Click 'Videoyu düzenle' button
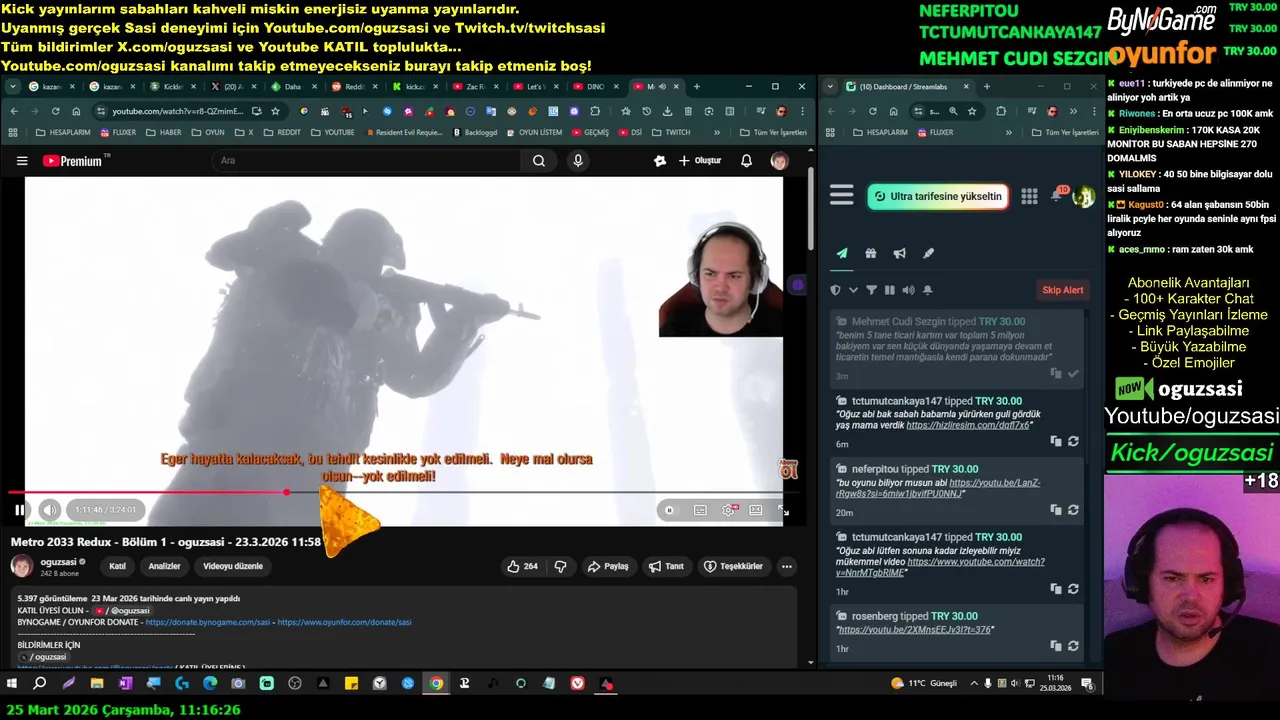The image size is (1280, 720). point(233,566)
